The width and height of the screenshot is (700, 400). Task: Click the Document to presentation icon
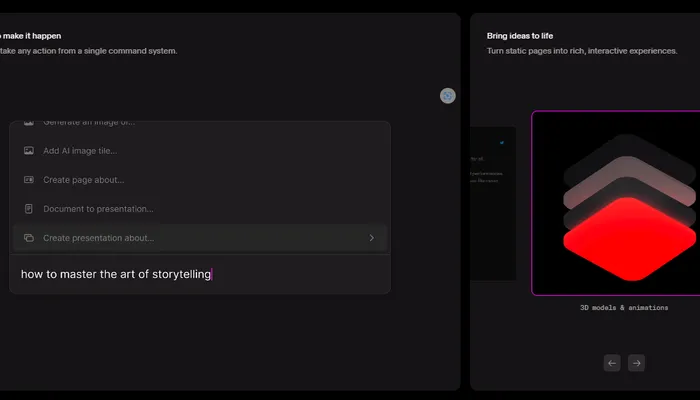tap(29, 209)
